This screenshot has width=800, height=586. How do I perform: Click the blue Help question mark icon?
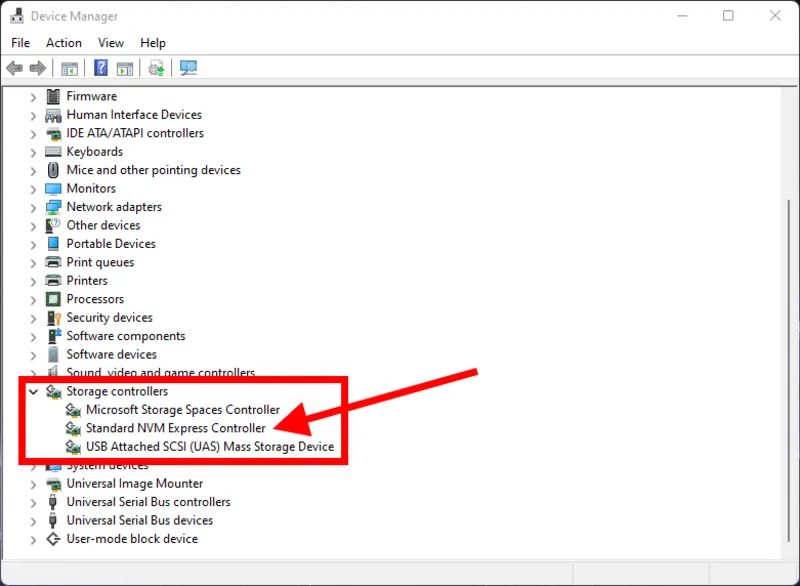coord(101,67)
